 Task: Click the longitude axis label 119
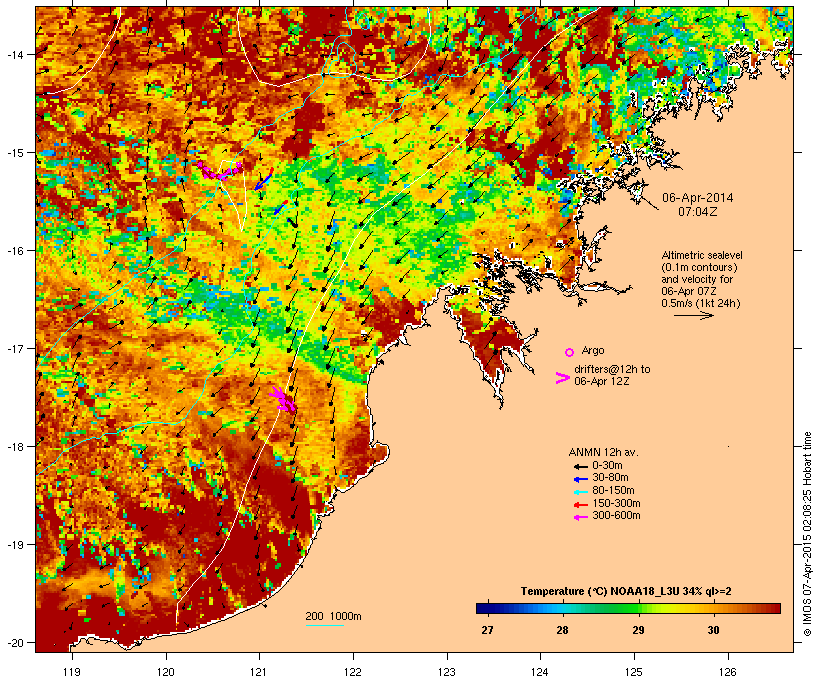[72, 672]
